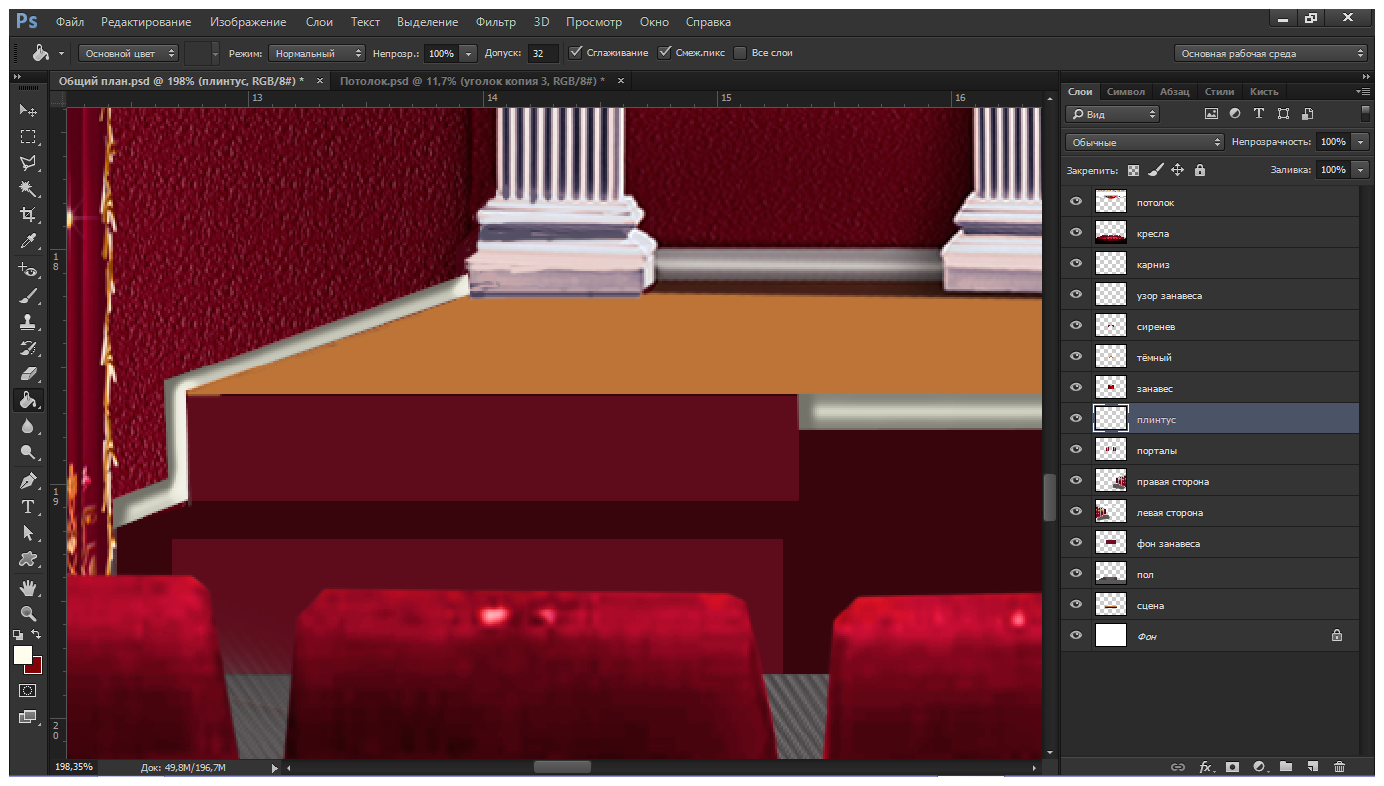The width and height of the screenshot is (1384, 786).
Task: Select the Magic Wand tool
Action: coord(28,188)
